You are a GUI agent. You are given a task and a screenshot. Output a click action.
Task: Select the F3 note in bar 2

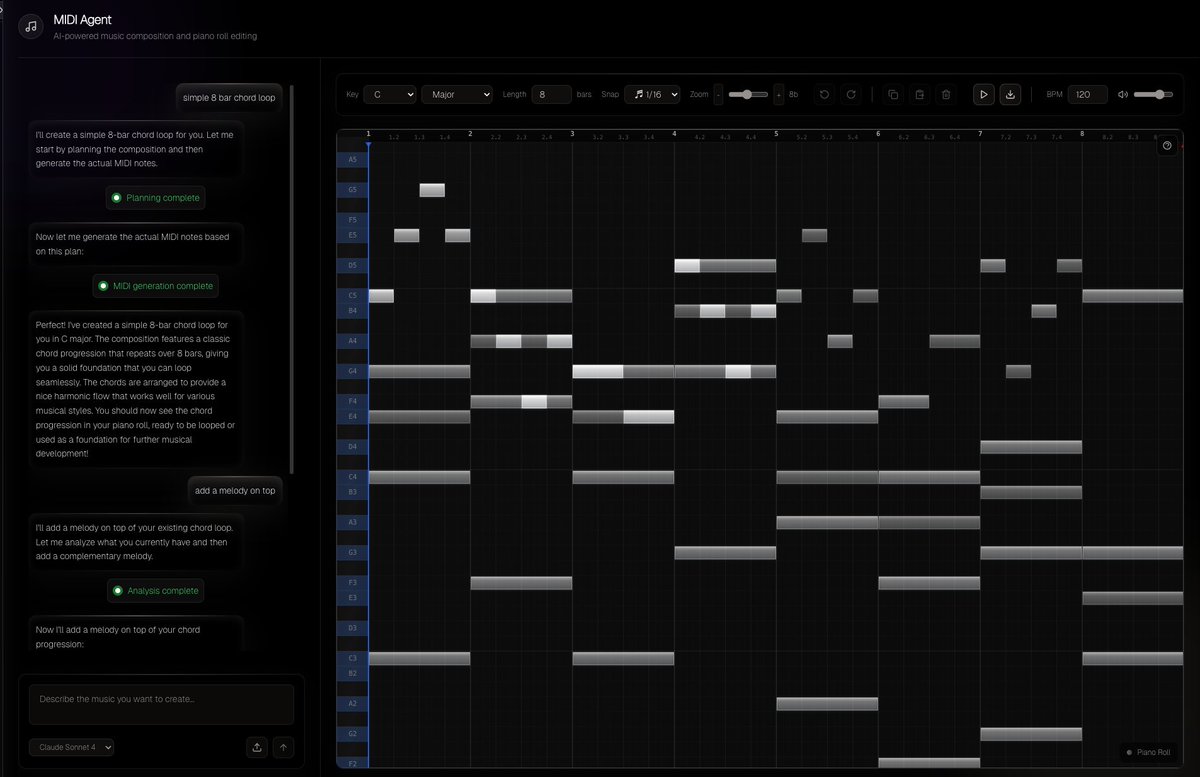pos(521,583)
